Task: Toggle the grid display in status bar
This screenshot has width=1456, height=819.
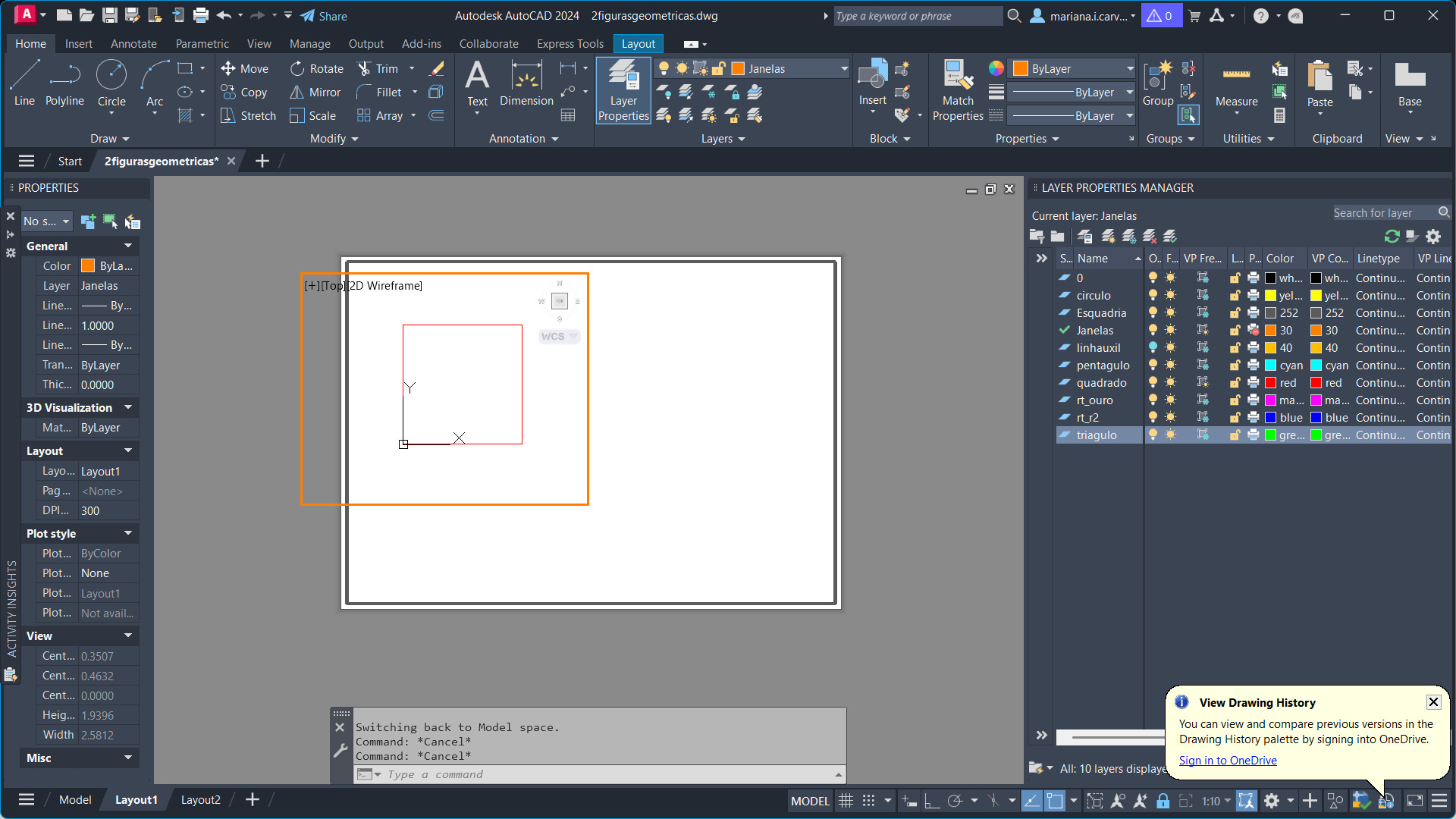Action: point(846,801)
